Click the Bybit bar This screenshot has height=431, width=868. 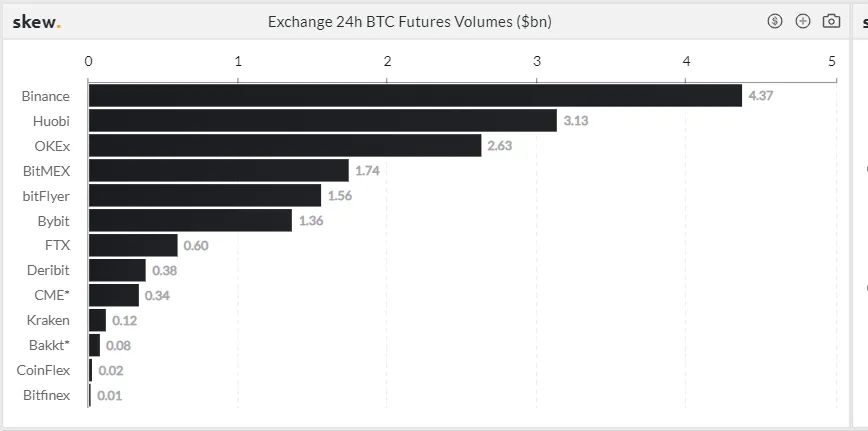pos(190,220)
